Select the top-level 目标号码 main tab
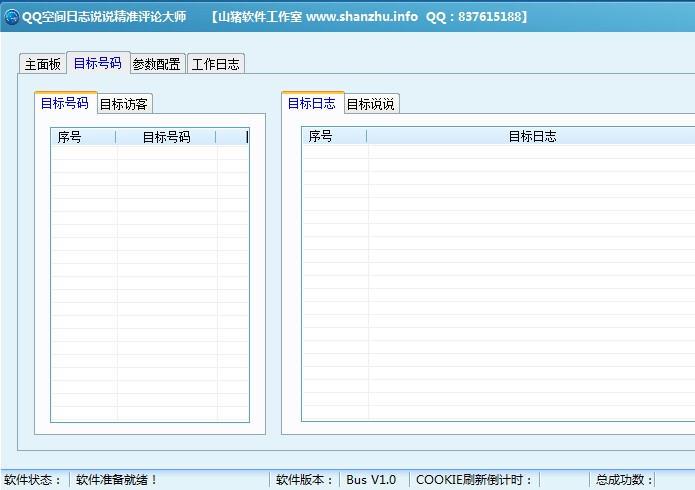The image size is (695, 490). 97,63
